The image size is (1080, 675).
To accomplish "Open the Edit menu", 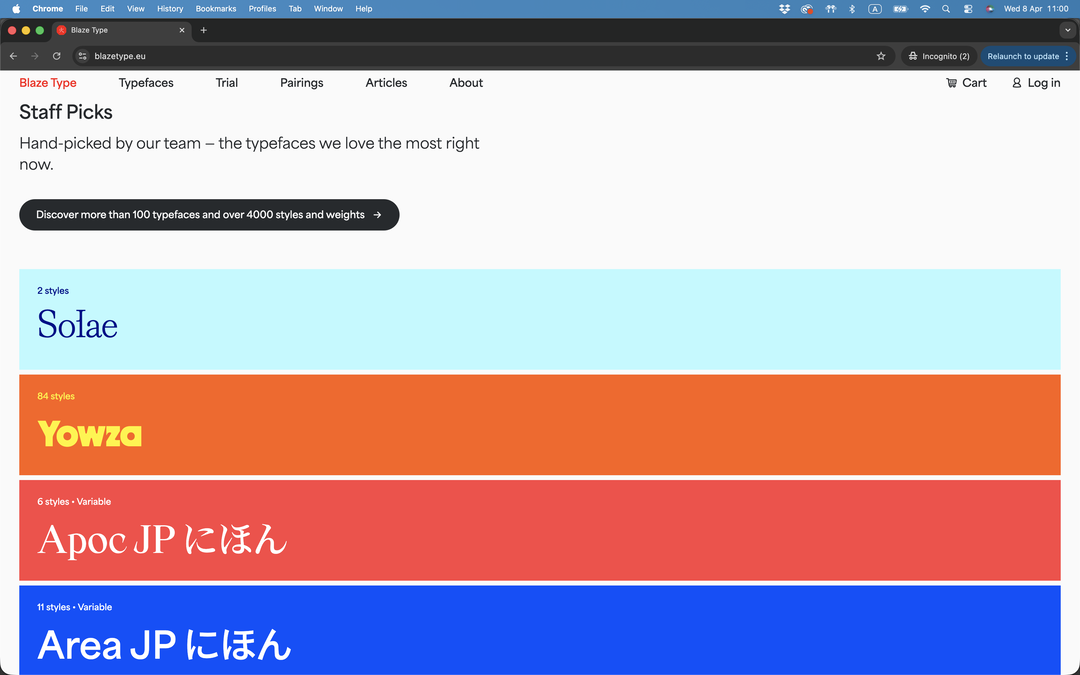I will 107,9.
